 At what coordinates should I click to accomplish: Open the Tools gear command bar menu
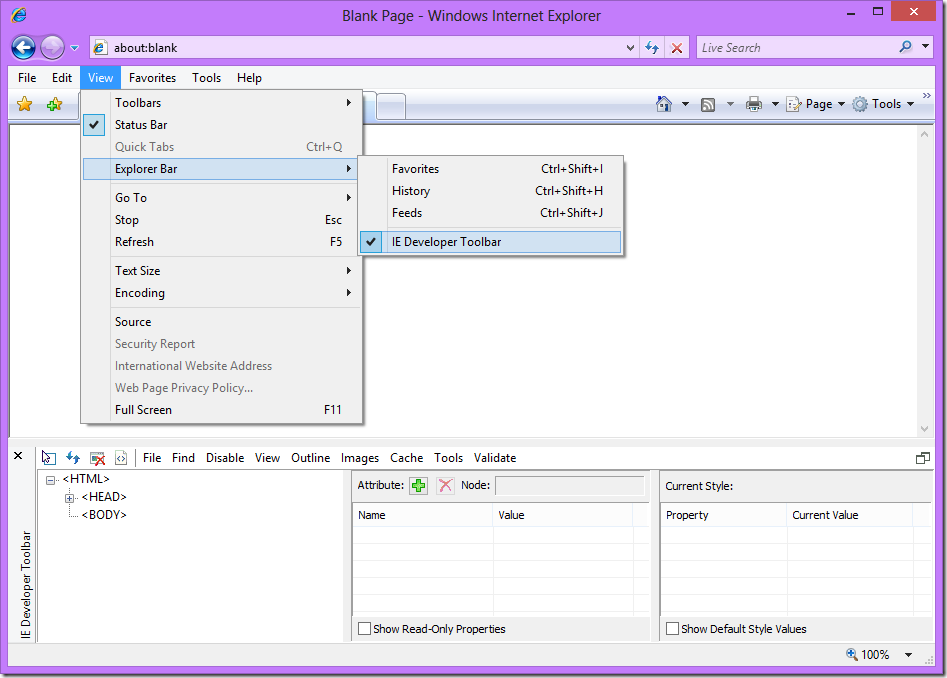[883, 104]
